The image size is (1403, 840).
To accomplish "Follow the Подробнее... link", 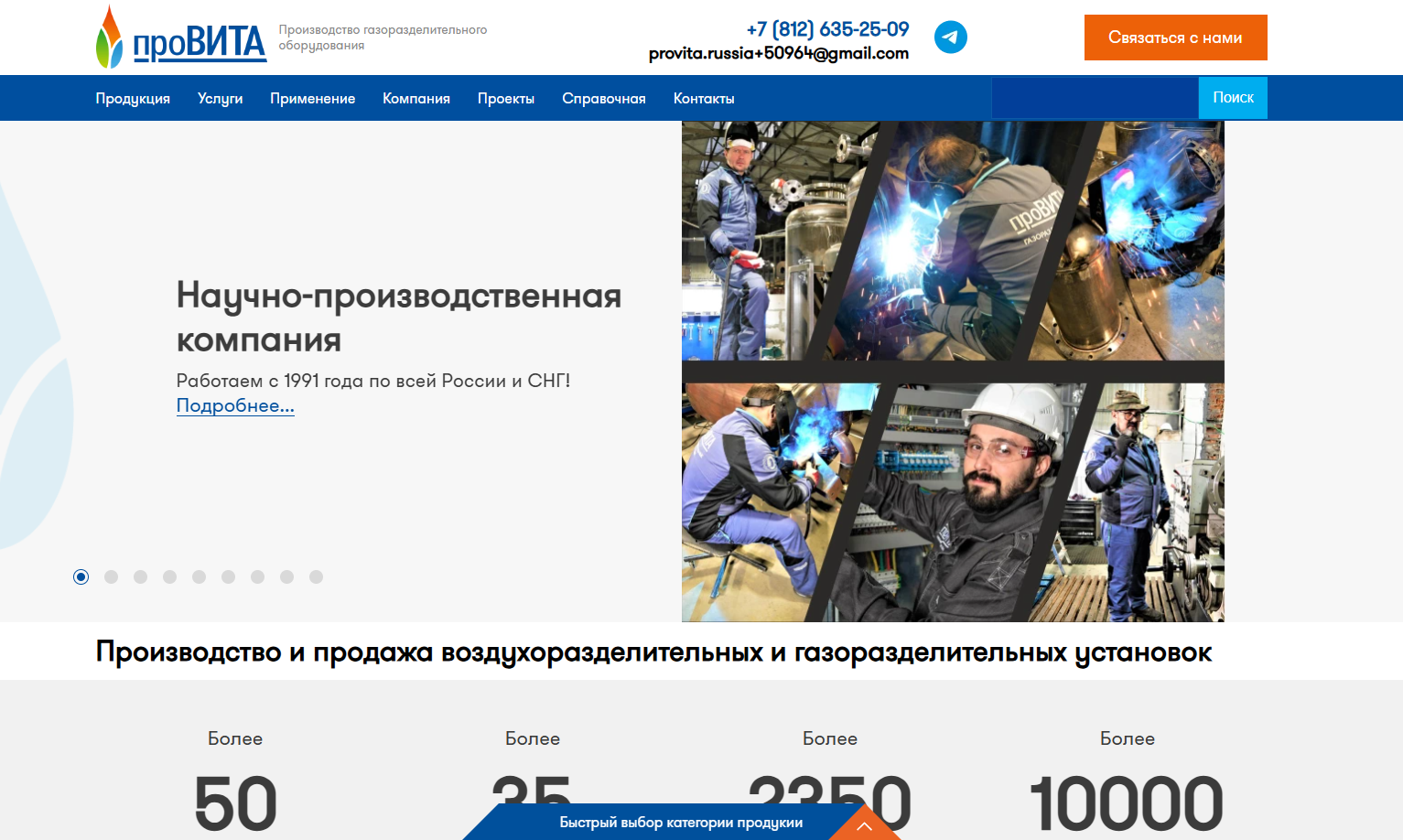I will (x=235, y=405).
